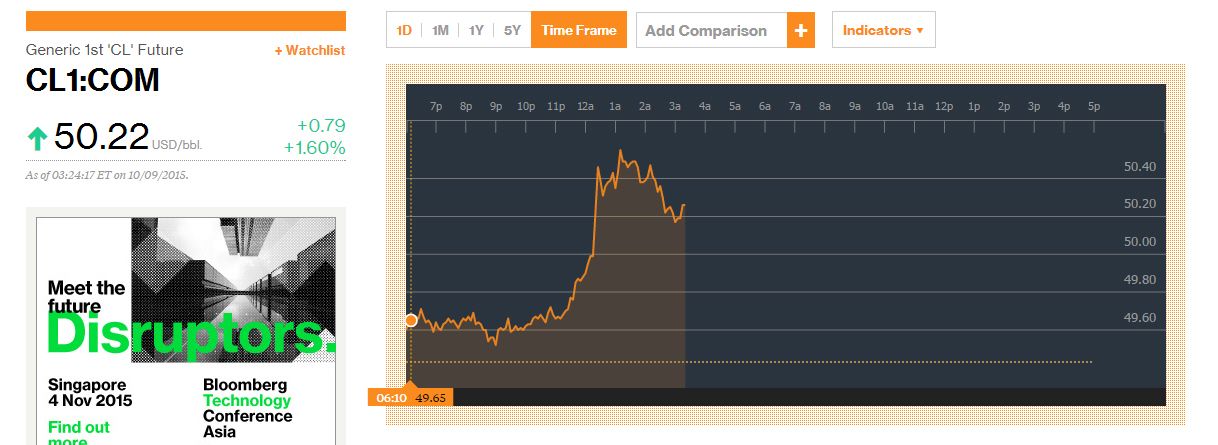Show the 1Y chart range

[476, 30]
